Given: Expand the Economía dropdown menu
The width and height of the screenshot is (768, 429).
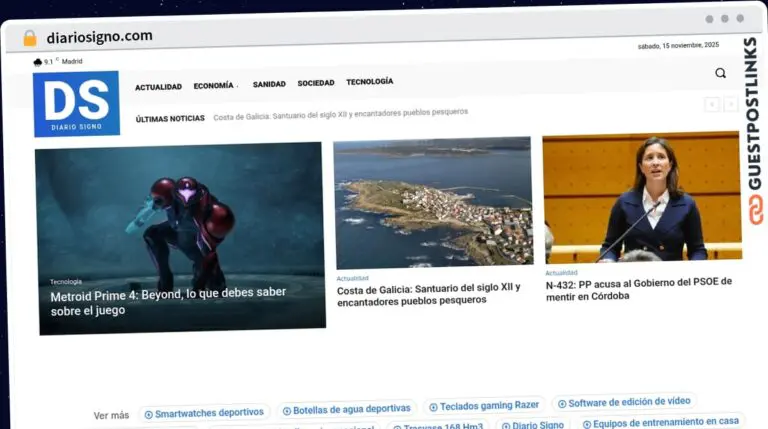Looking at the screenshot, I should tap(214, 86).
